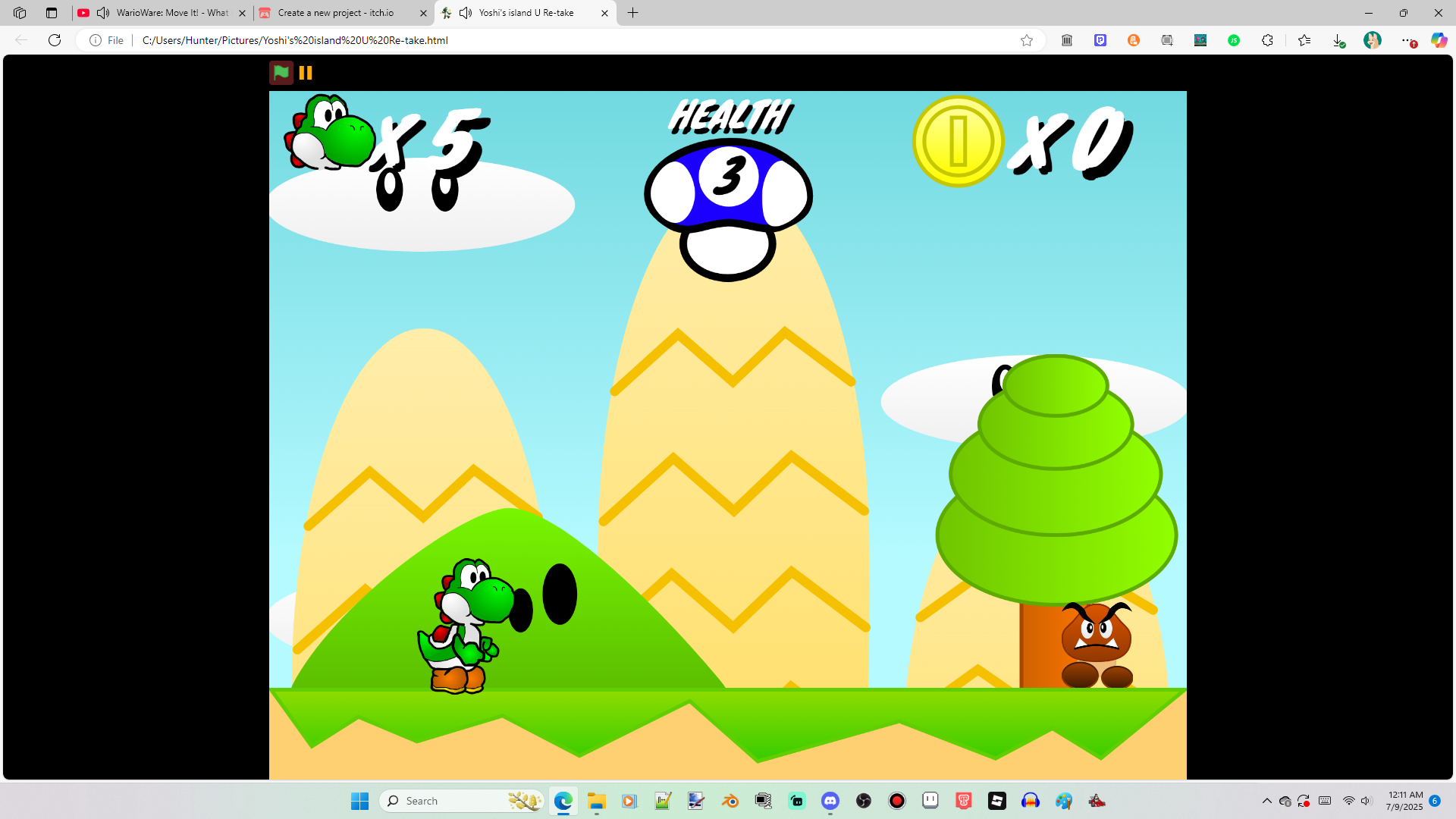Open OBS Studio from the taskbar
This screenshot has height=819, width=1456.
pyautogui.click(x=864, y=801)
